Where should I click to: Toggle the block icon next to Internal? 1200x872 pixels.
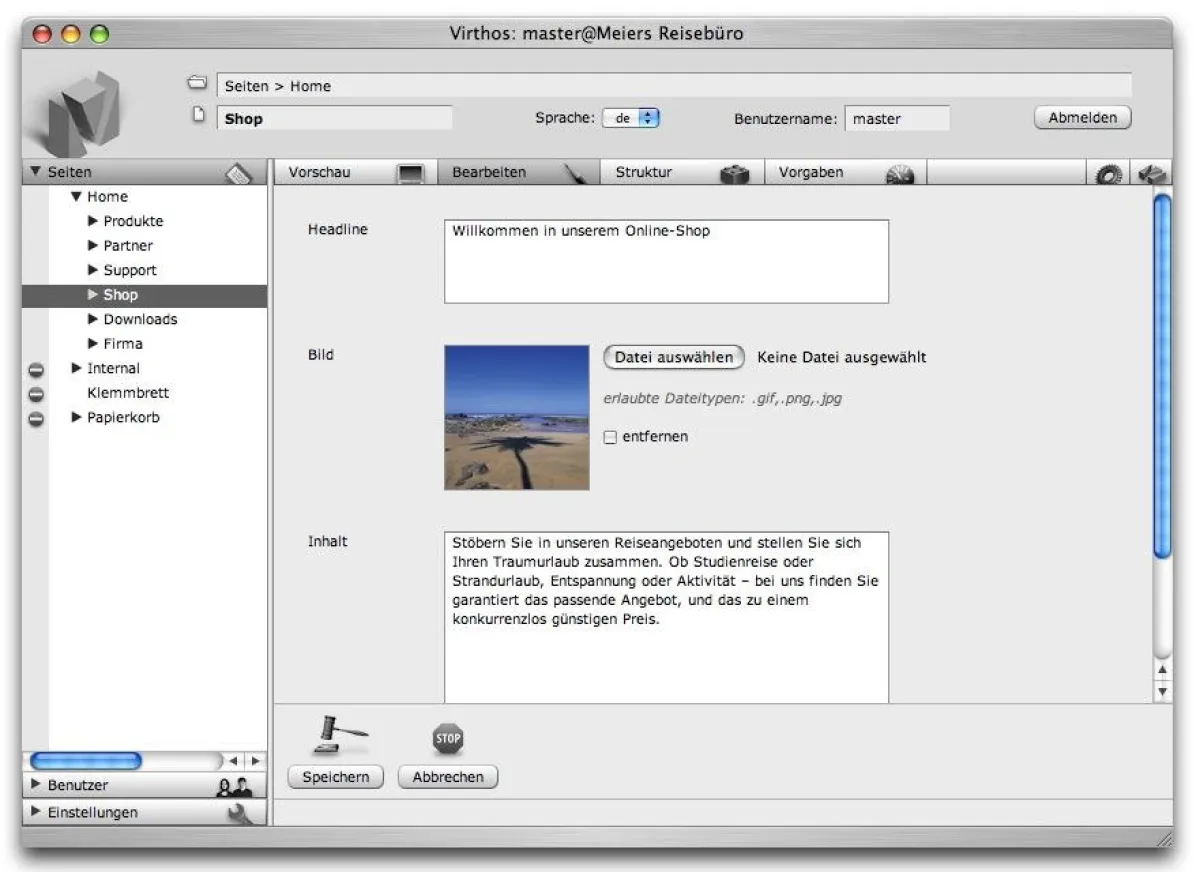36,369
